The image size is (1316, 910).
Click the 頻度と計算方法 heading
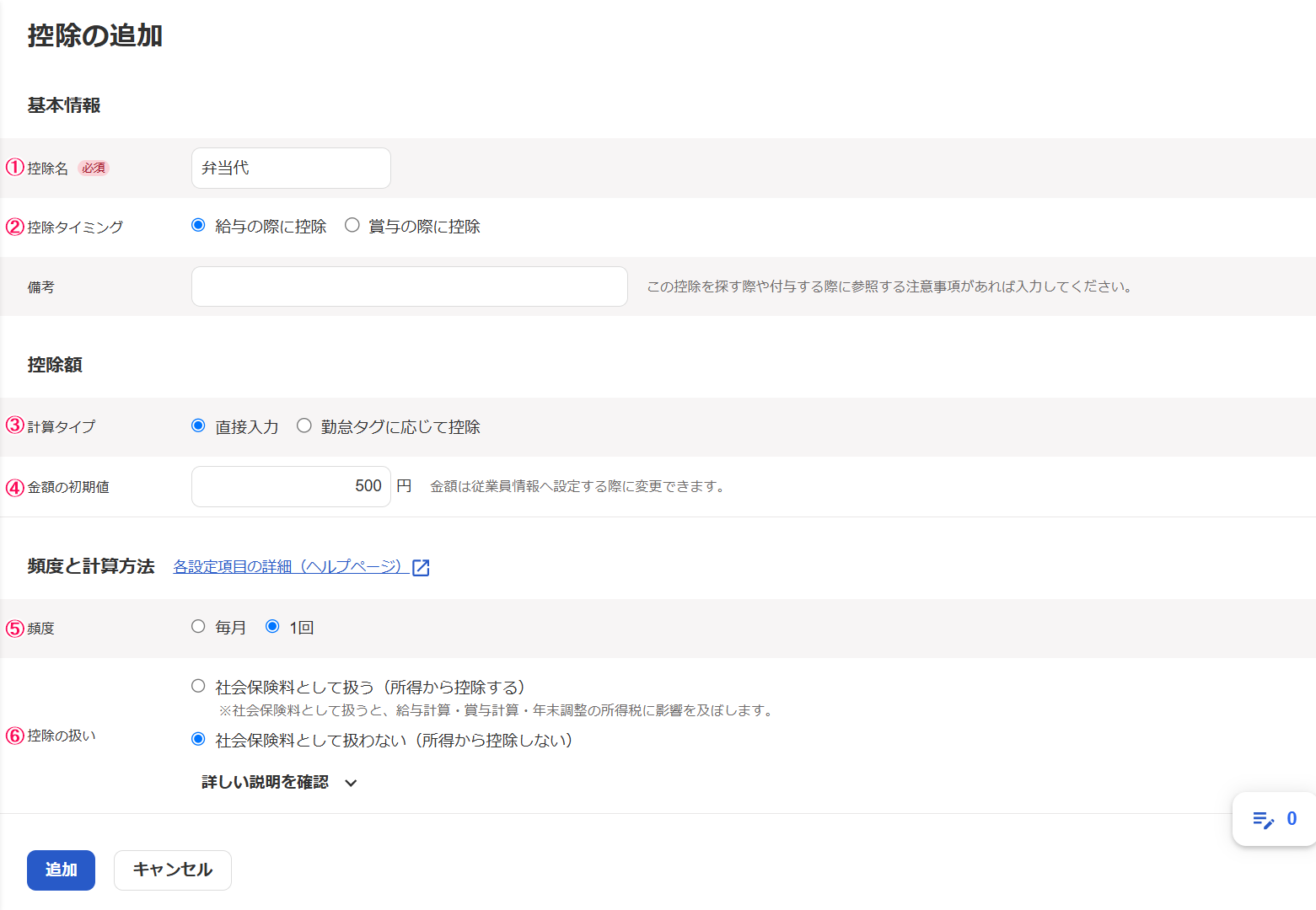(91, 566)
